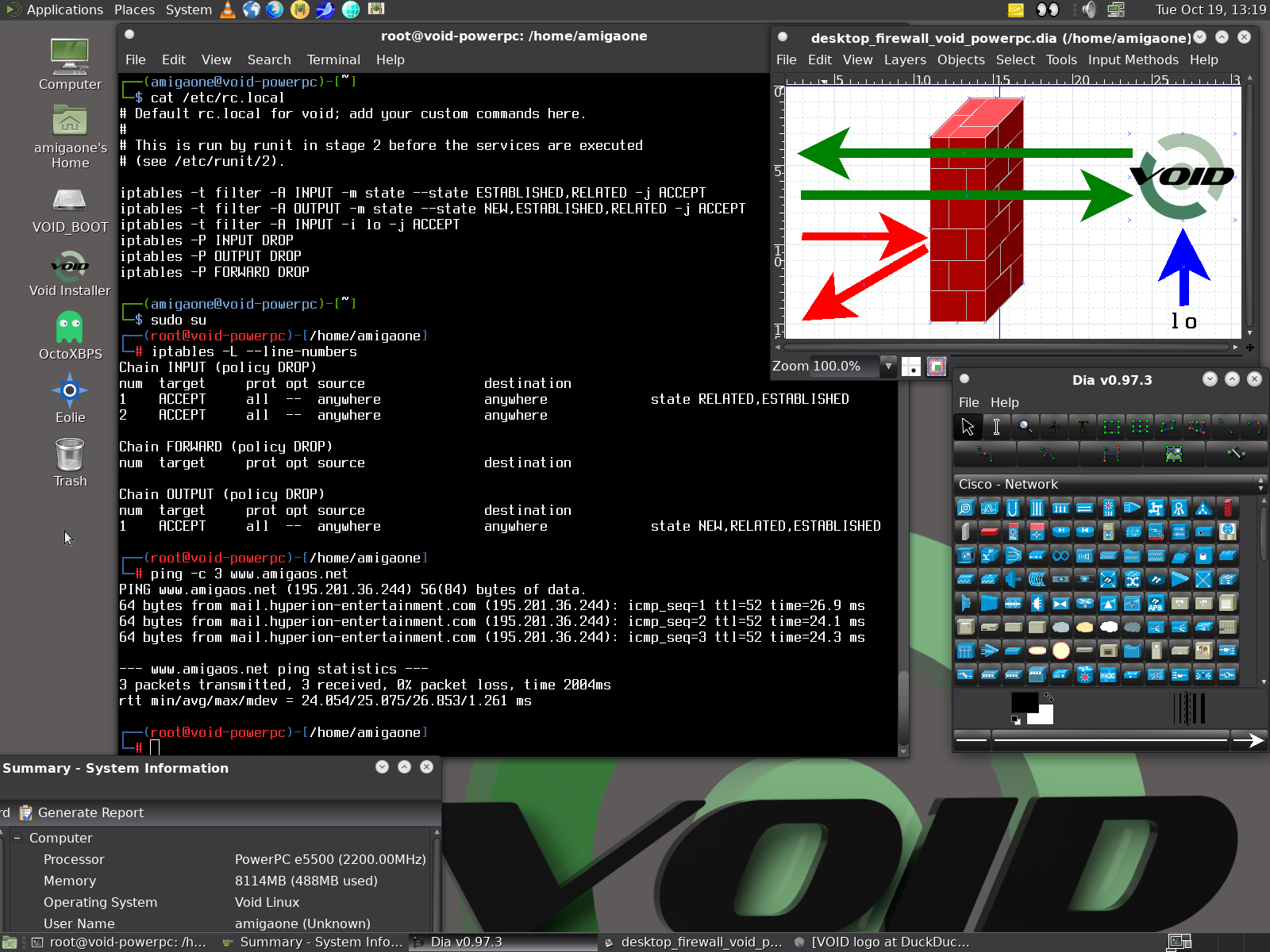Image resolution: width=1270 pixels, height=952 pixels.
Task: Open the start arrow style selector
Action: 972,740
